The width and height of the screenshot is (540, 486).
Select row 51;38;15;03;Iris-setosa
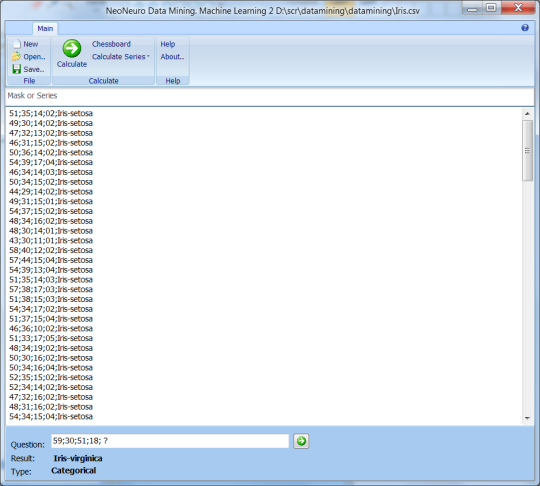51,299
